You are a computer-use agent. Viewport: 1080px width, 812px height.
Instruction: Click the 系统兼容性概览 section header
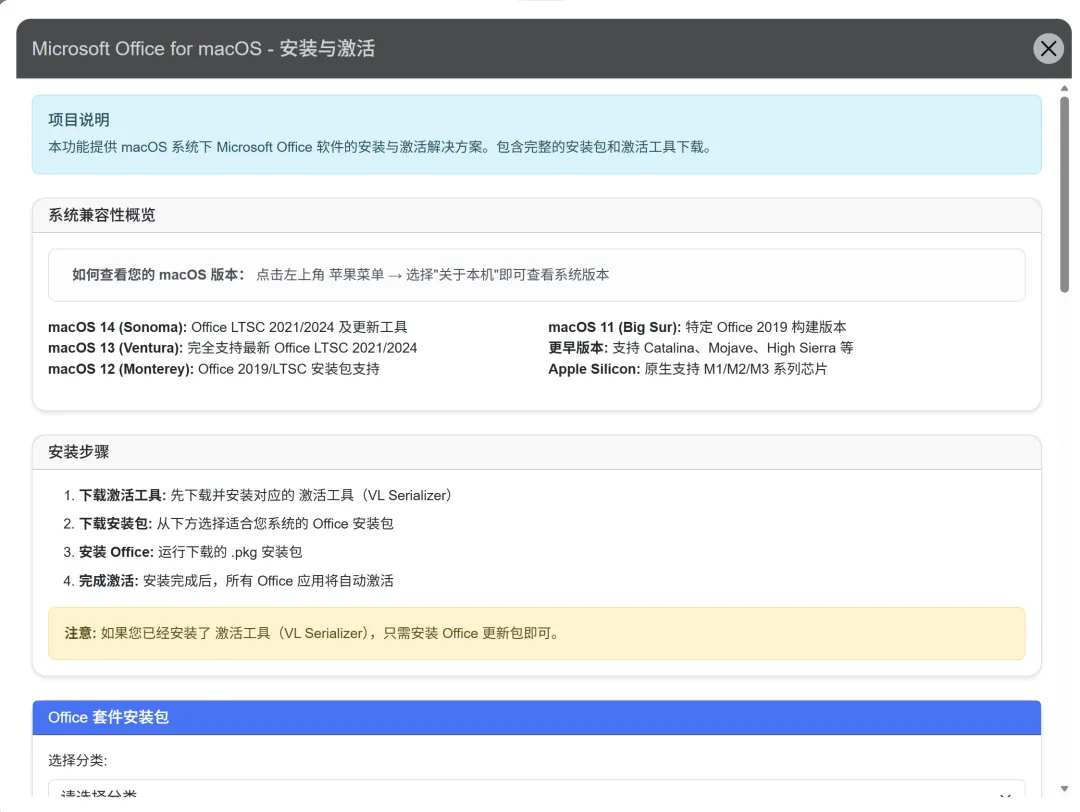[x=537, y=215]
